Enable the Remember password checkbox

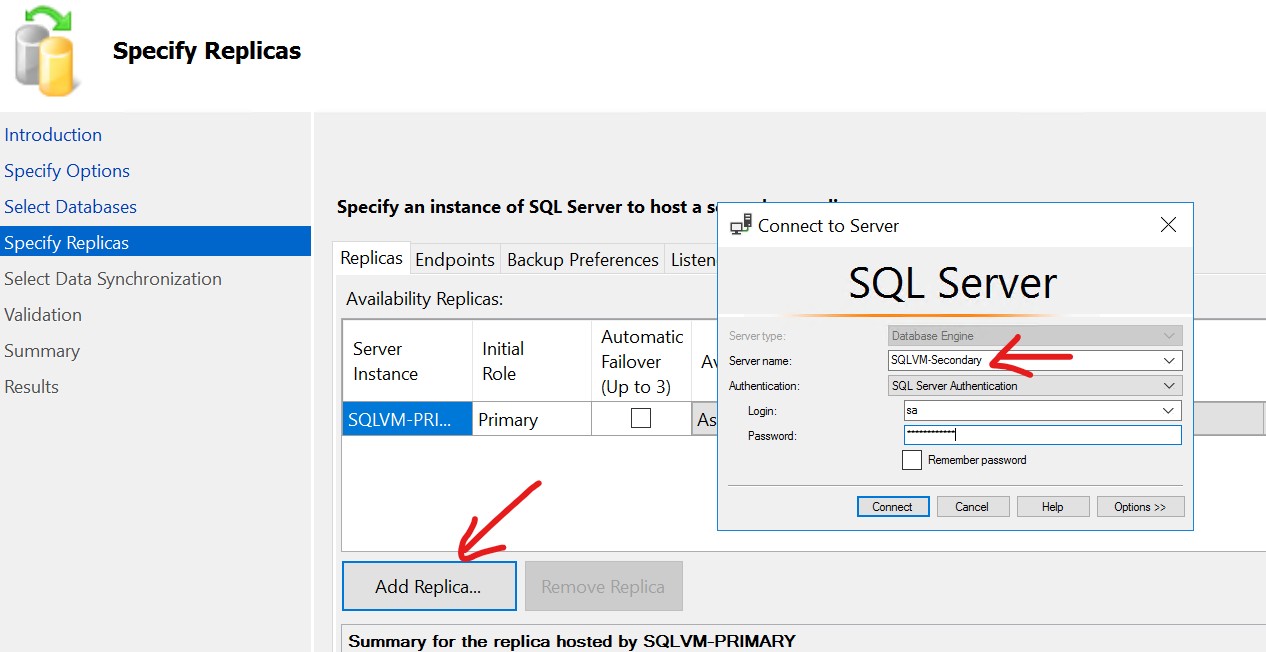911,460
